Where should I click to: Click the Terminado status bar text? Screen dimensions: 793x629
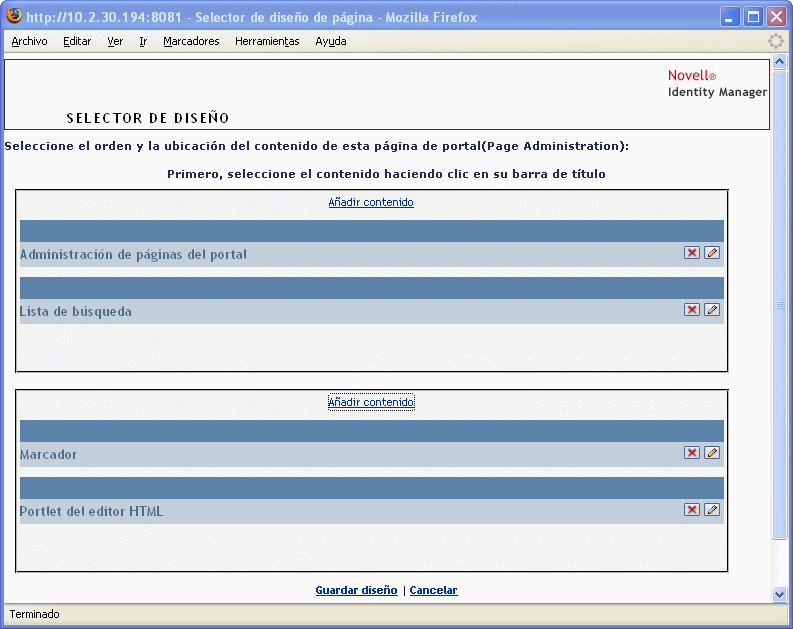point(34,614)
